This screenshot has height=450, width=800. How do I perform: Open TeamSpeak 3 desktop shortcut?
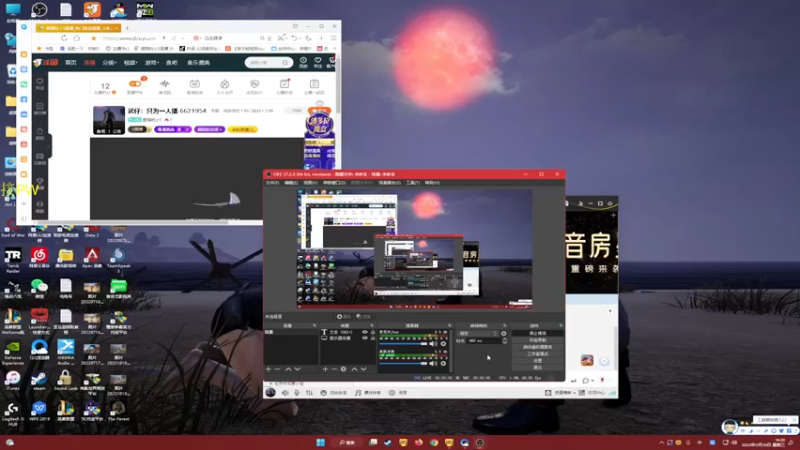point(118,259)
